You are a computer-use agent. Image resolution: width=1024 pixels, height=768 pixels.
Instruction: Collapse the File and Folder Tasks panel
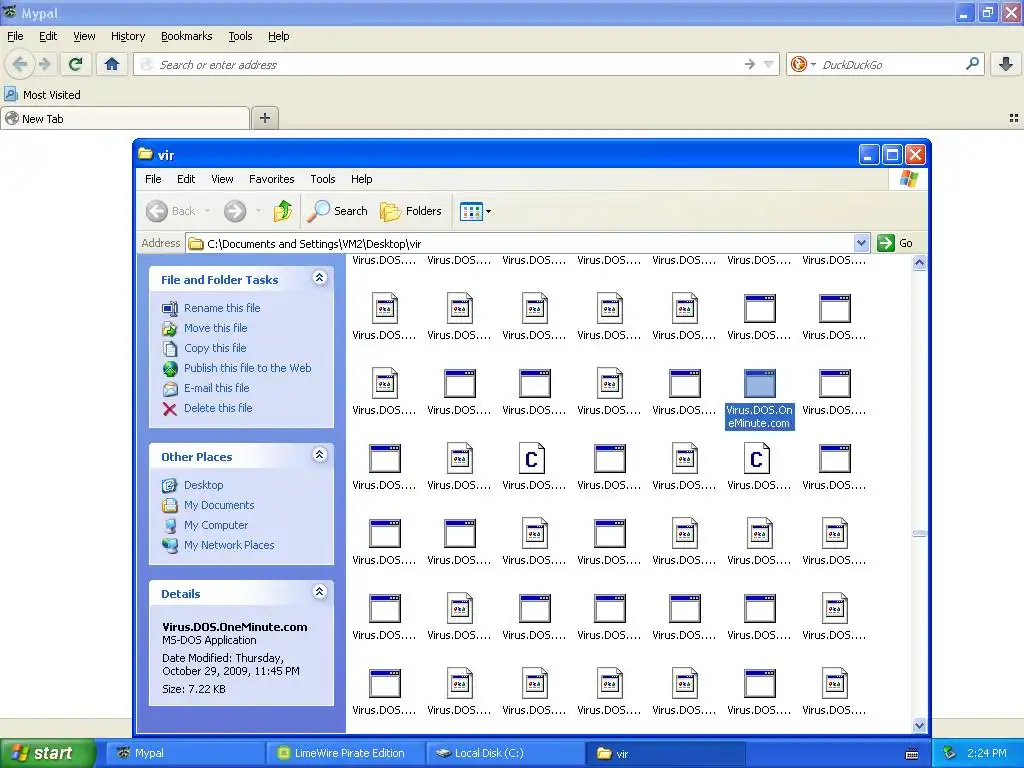pos(319,278)
